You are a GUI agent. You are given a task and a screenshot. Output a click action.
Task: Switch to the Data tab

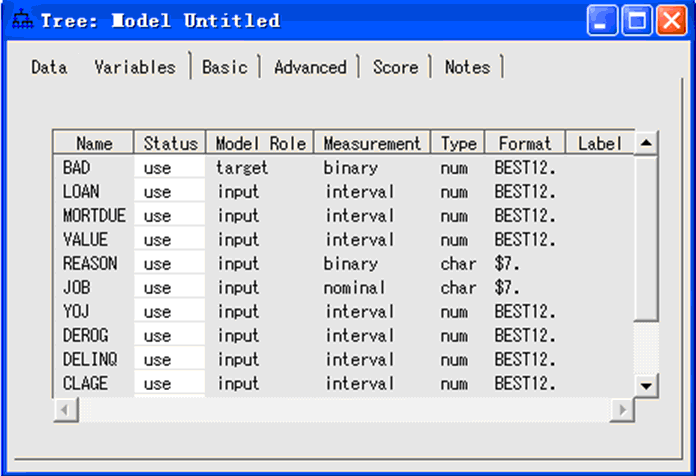click(49, 67)
